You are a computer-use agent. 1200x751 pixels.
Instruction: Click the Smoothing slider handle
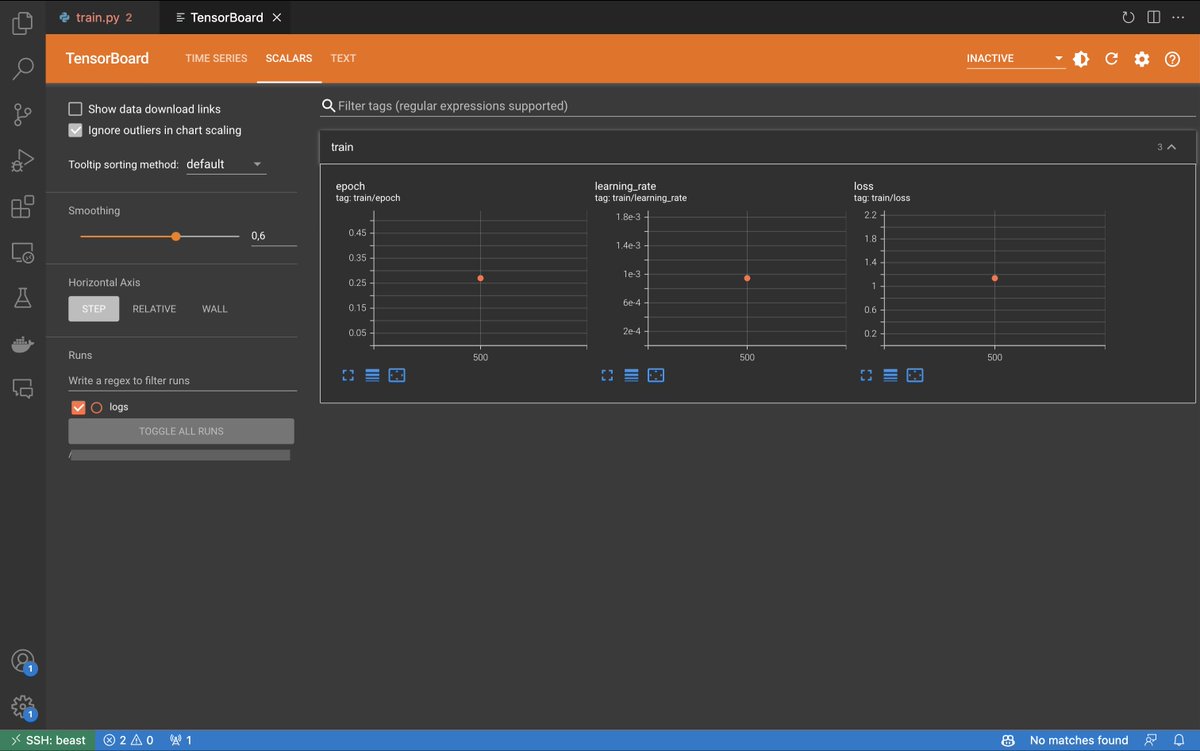tap(176, 236)
